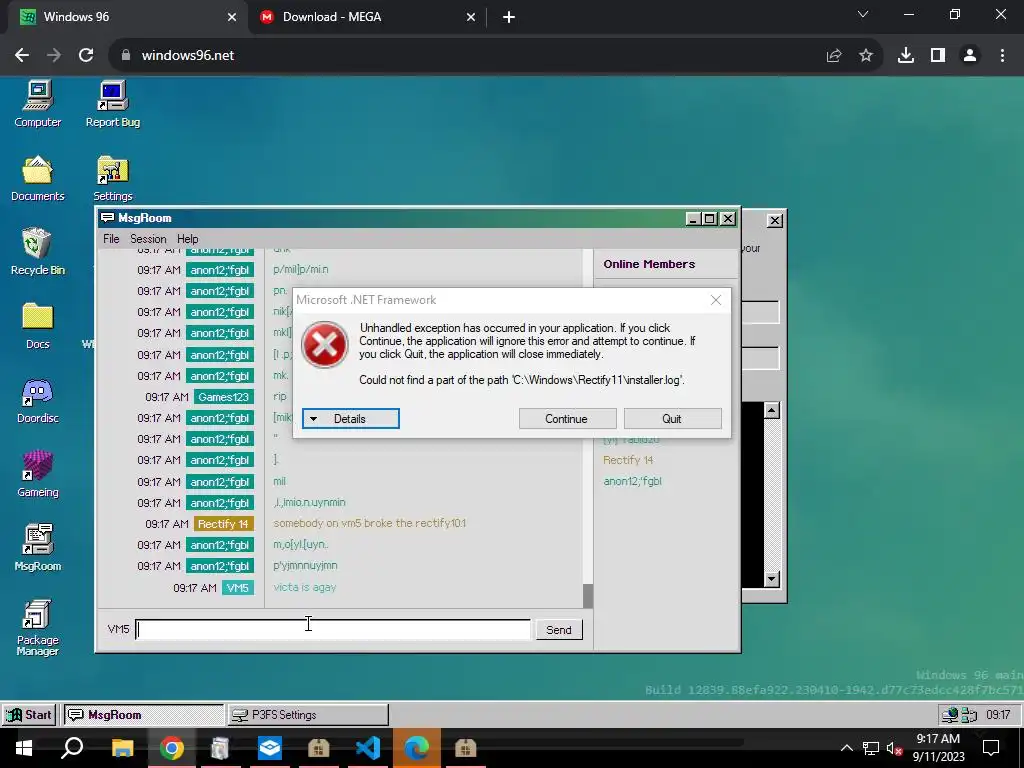Open the Recycle Bin icon
Viewport: 1024px width, 768px height.
coord(37,252)
